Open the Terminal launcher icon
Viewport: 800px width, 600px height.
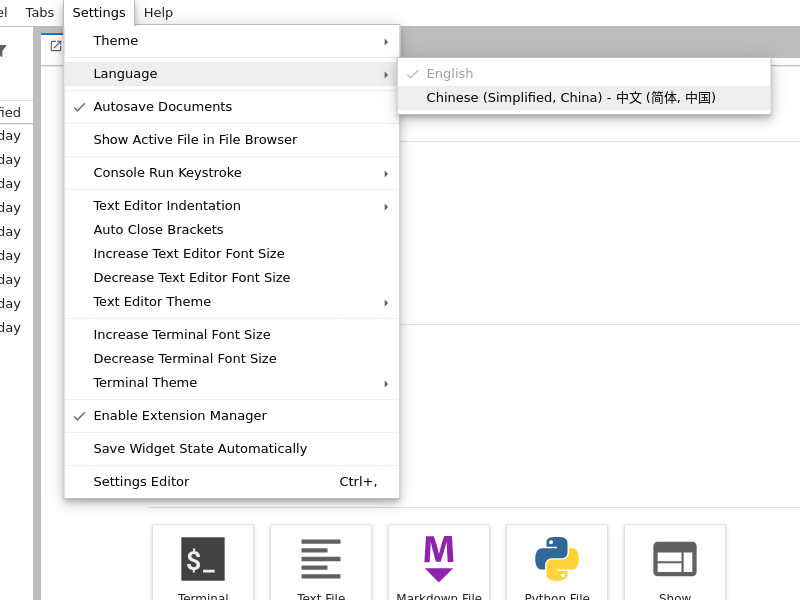click(x=203, y=559)
